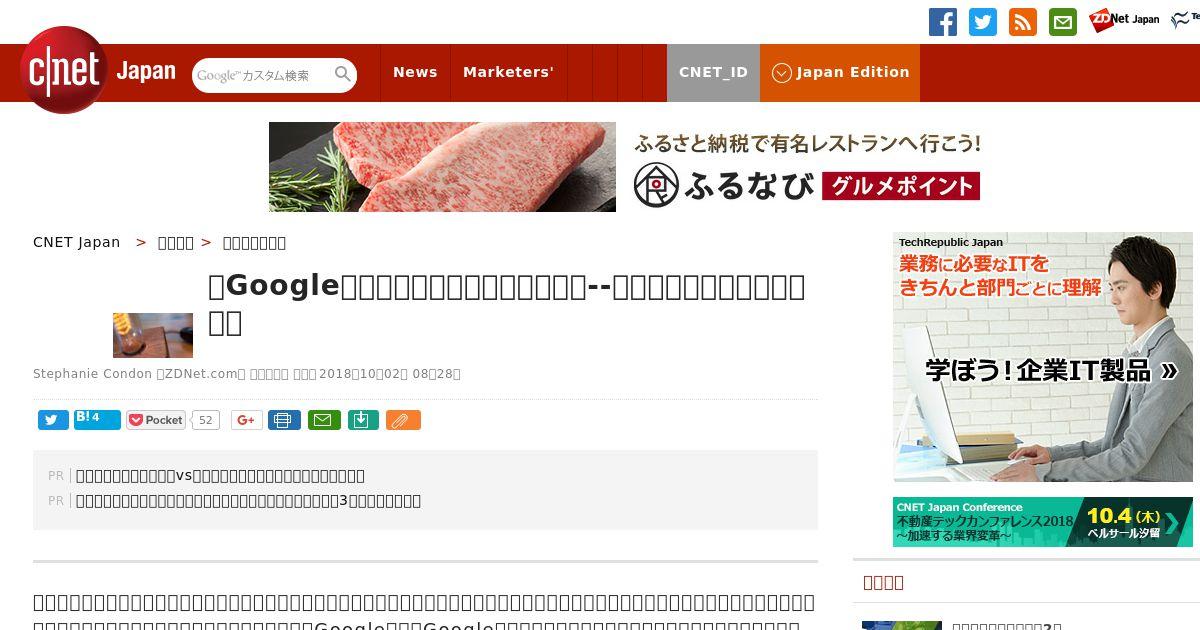Submit search with magnifier icon
Image resolution: width=1200 pixels, height=630 pixels.
(x=343, y=74)
